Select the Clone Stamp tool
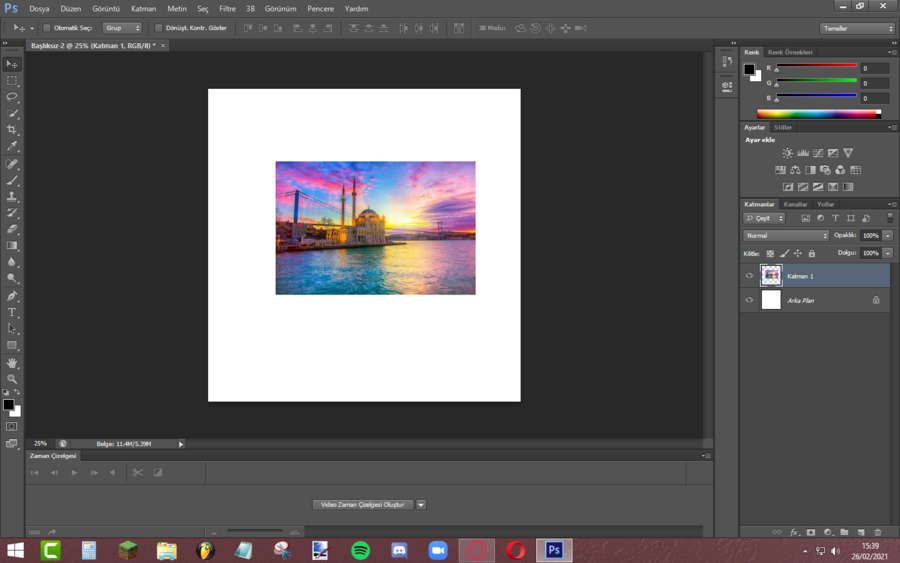 click(x=11, y=197)
